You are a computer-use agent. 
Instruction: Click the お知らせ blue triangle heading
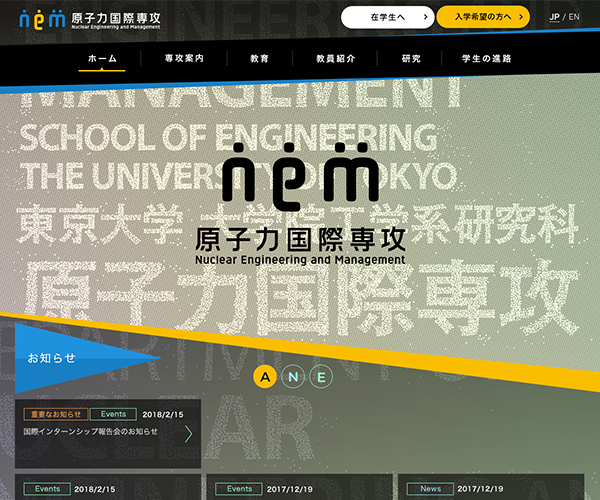click(x=52, y=358)
